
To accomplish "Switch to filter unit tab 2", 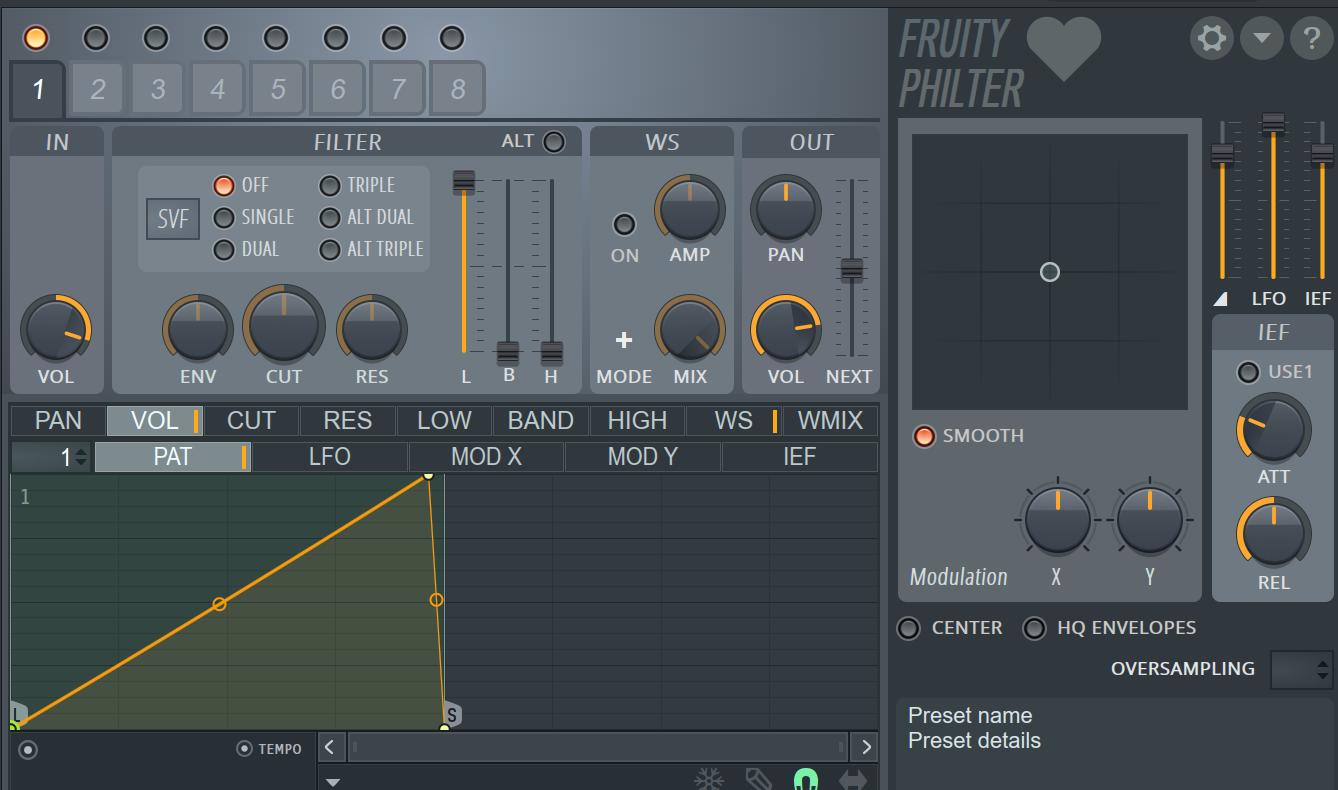I will point(98,89).
